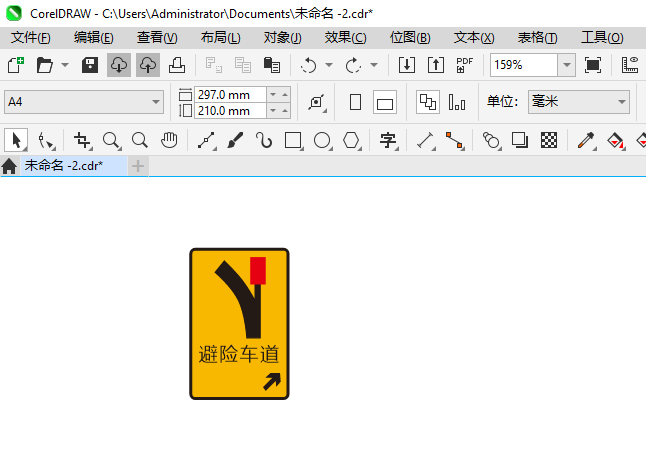
Task: Toggle the All pages button
Action: click(428, 102)
